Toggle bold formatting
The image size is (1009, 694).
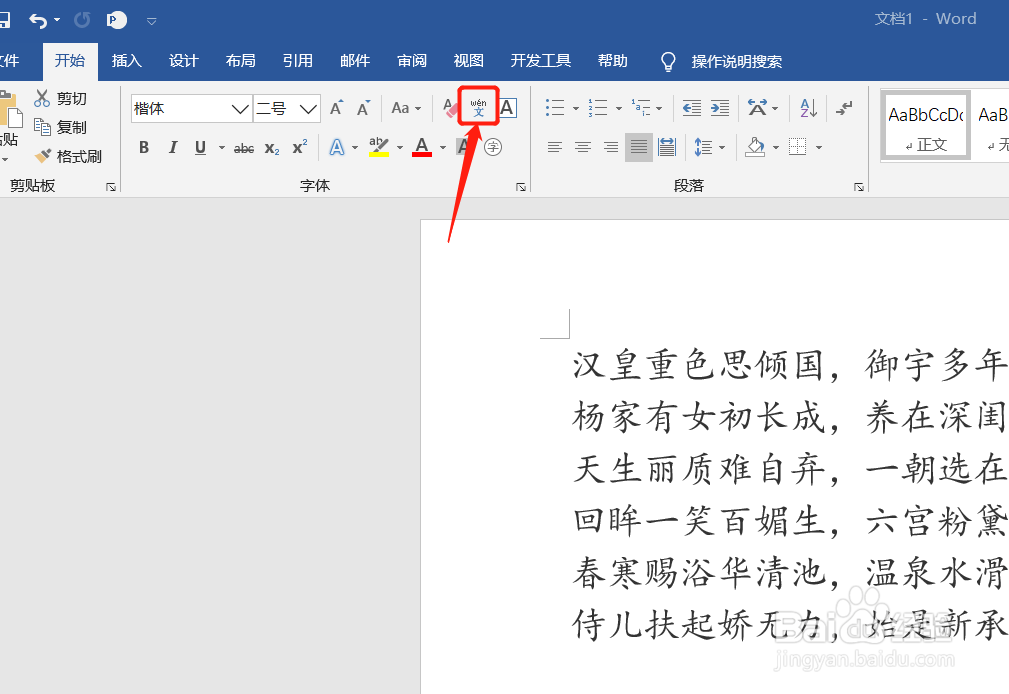(143, 147)
